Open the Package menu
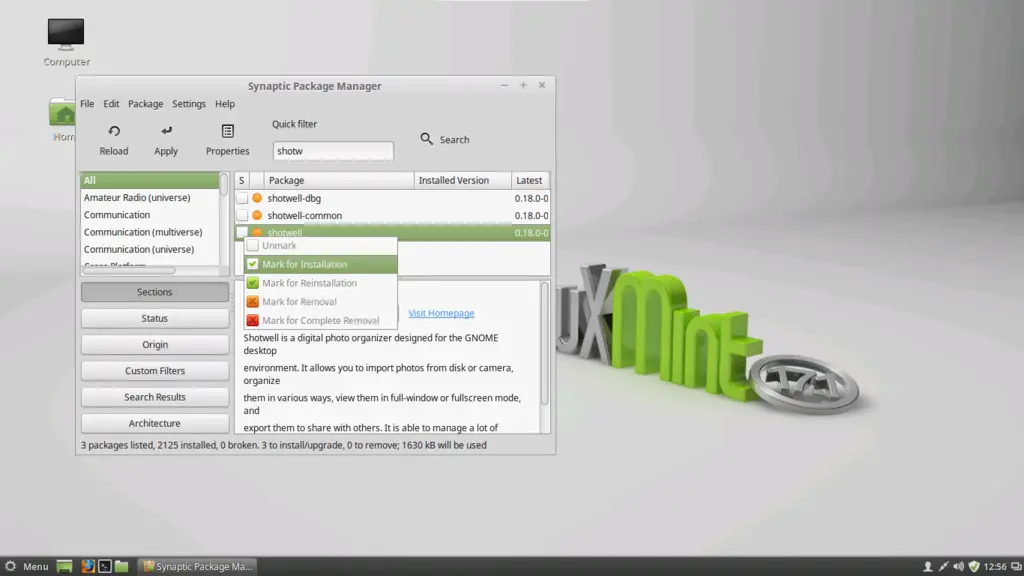1024x576 pixels. coord(146,104)
